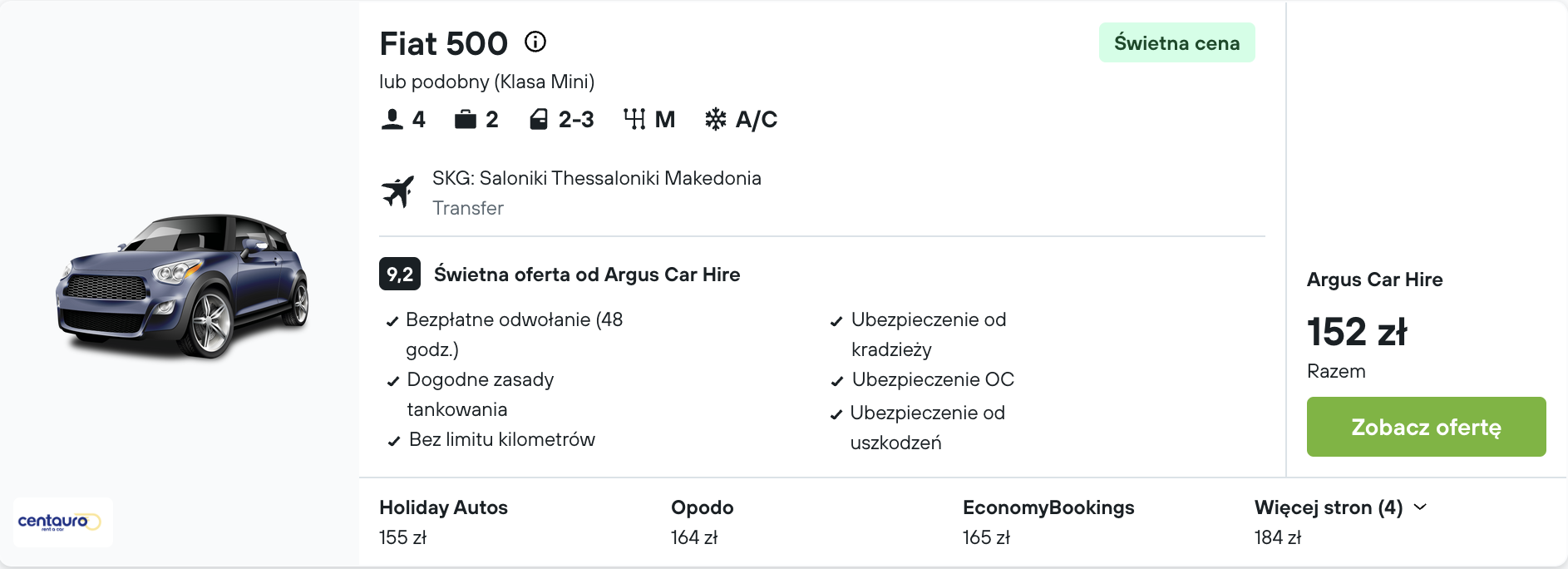Click the airplane pickup location icon
The image size is (1568, 569).
point(398,191)
